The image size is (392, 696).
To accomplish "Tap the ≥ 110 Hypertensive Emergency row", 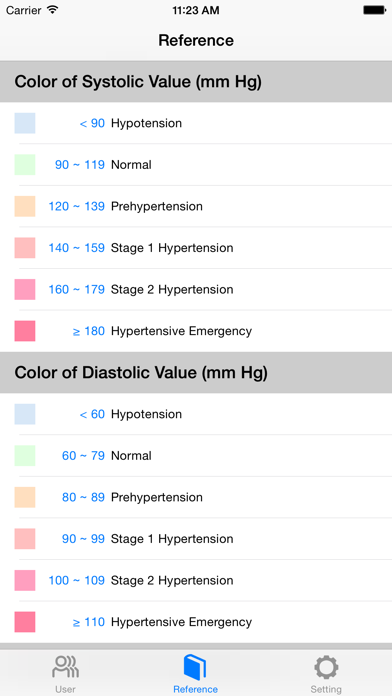I will [196, 622].
